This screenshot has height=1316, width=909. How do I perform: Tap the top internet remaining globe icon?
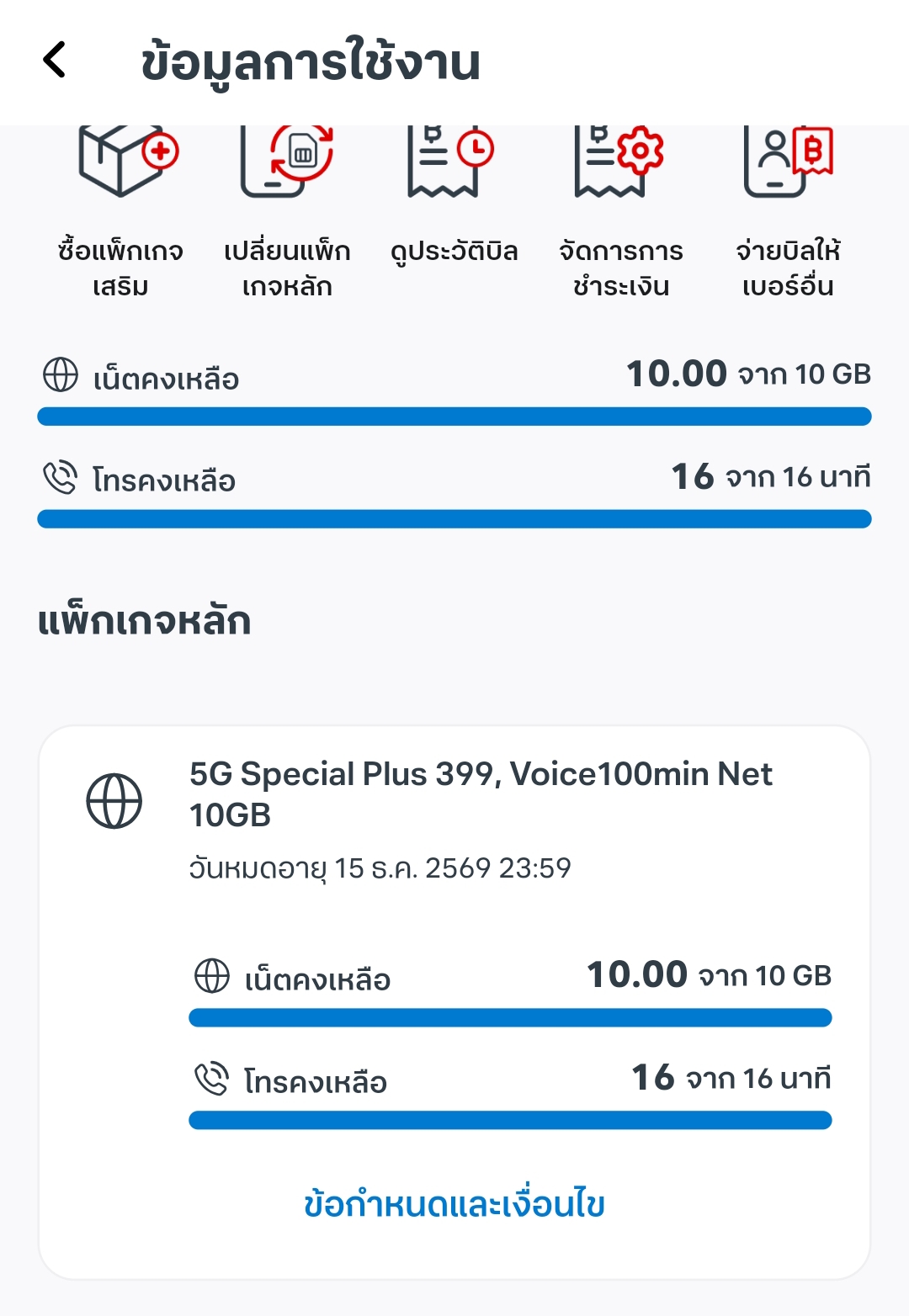click(61, 375)
